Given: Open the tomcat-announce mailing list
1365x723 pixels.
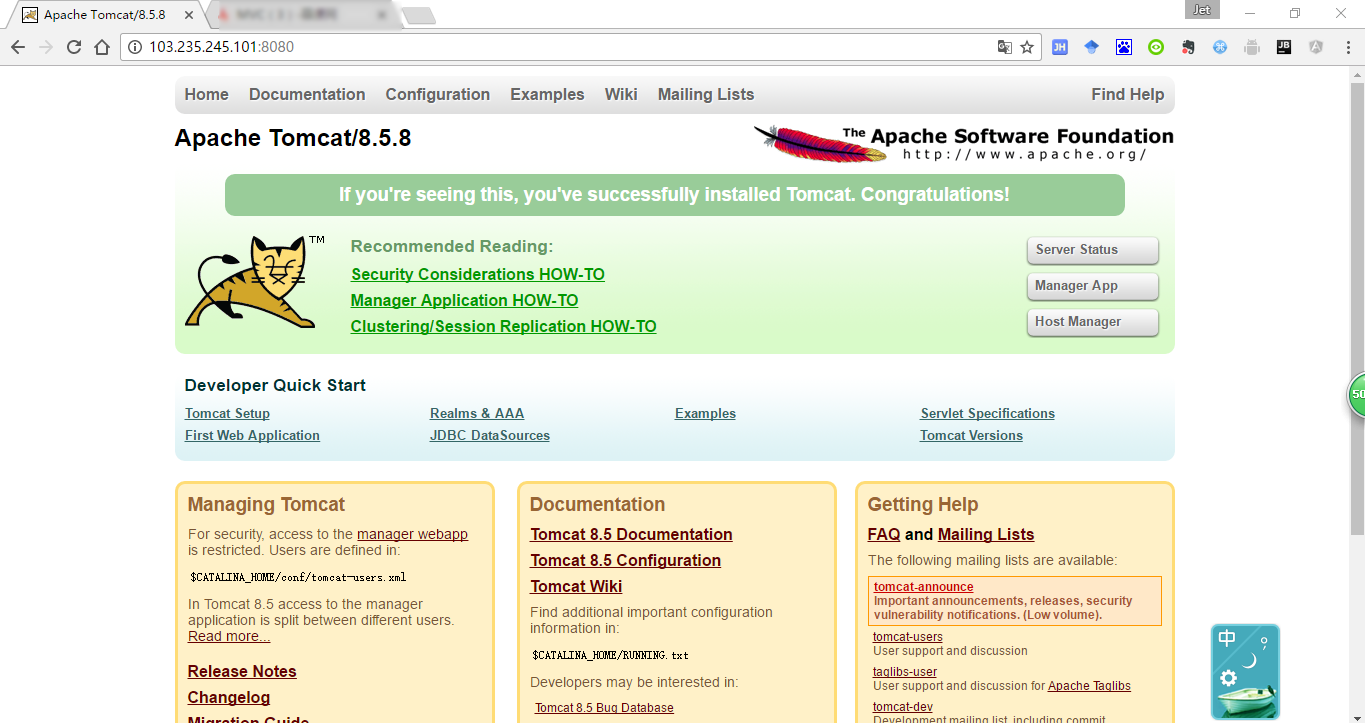Looking at the screenshot, I should coord(923,587).
